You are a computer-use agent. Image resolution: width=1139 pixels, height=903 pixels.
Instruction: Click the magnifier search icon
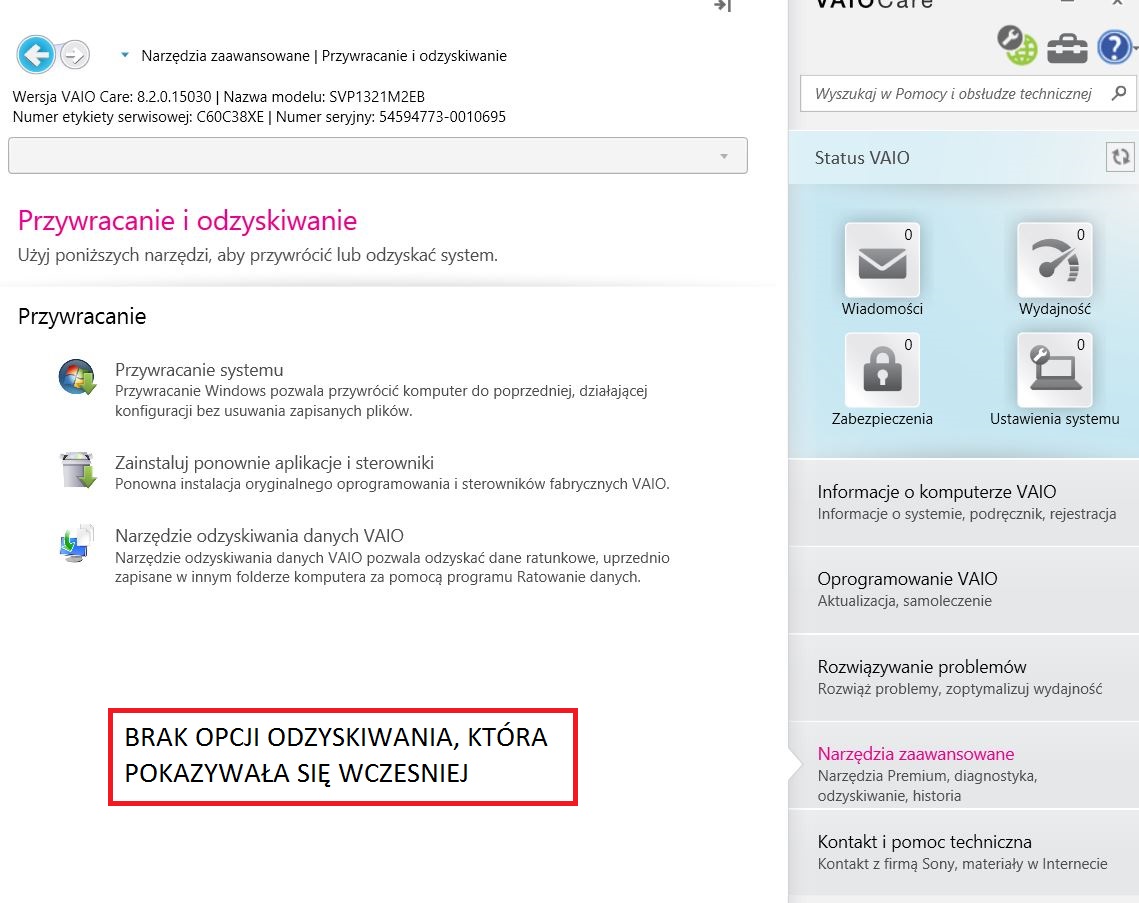pos(1119,93)
